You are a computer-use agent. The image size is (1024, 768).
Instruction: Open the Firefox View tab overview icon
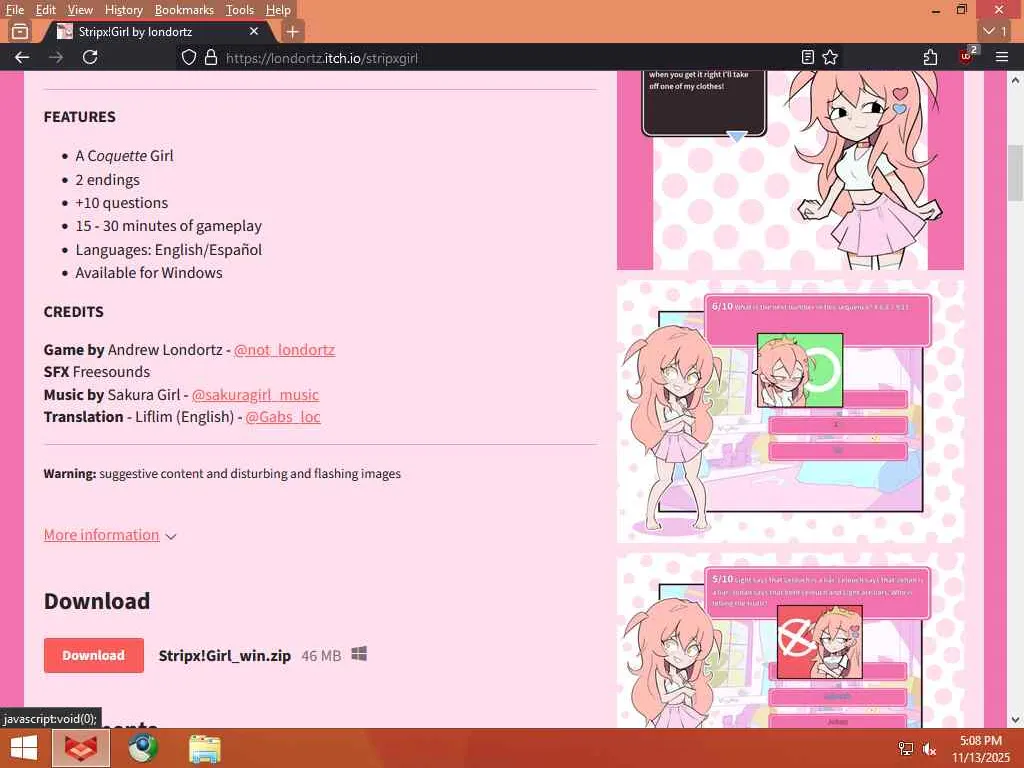[x=20, y=31]
